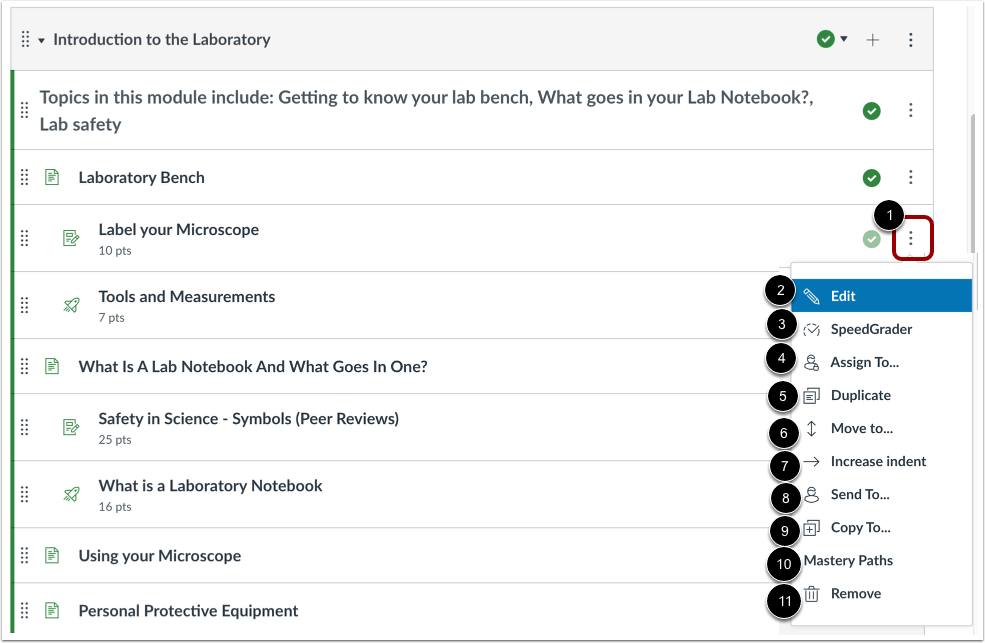Click the published checkmark on Laboratory Bench
The width and height of the screenshot is (985, 643).
coord(871,177)
